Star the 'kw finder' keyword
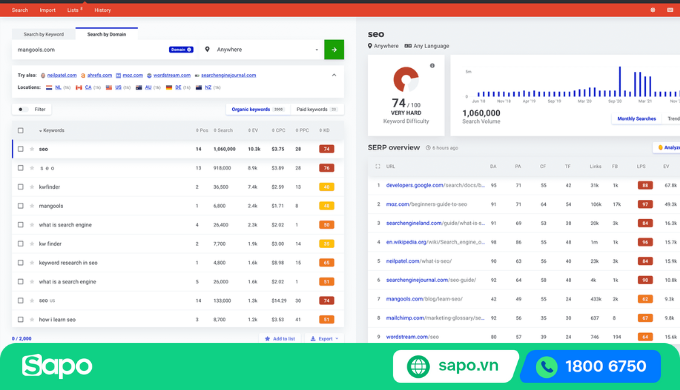Viewport: 680px width, 390px height. pos(32,244)
